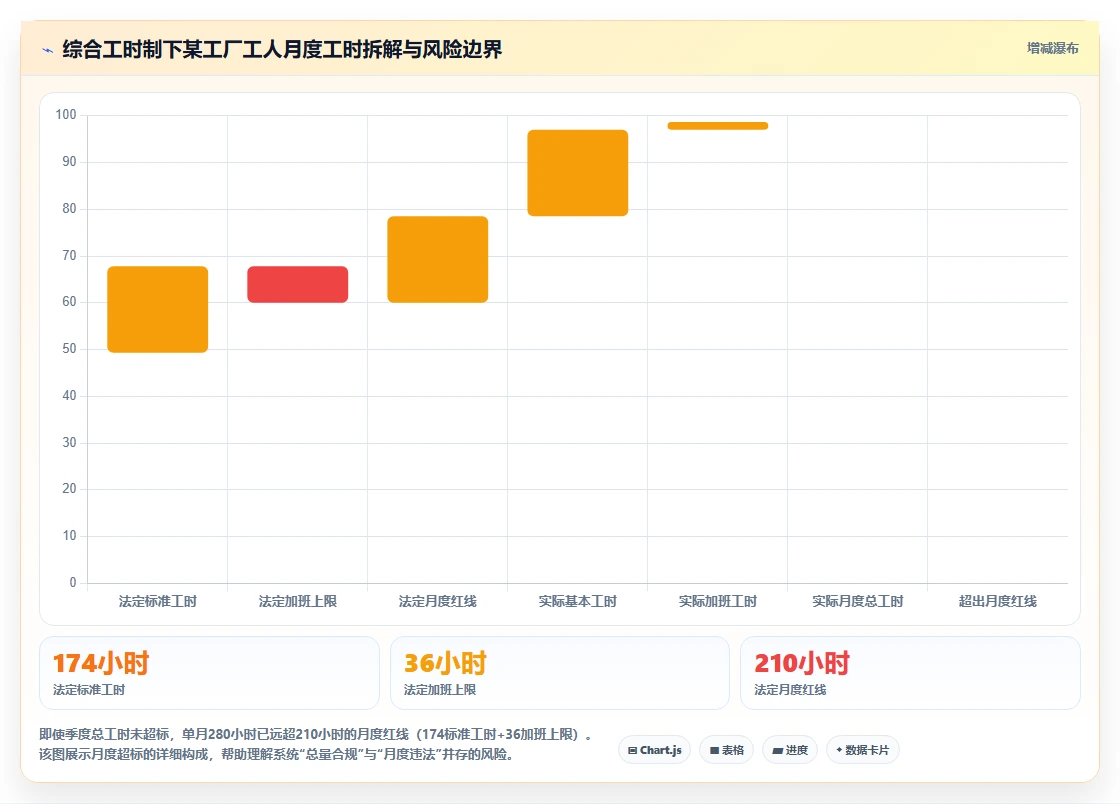Viewport: 1120px width, 804px height.
Task: Click y-axis value 20
Action: click(x=69, y=488)
